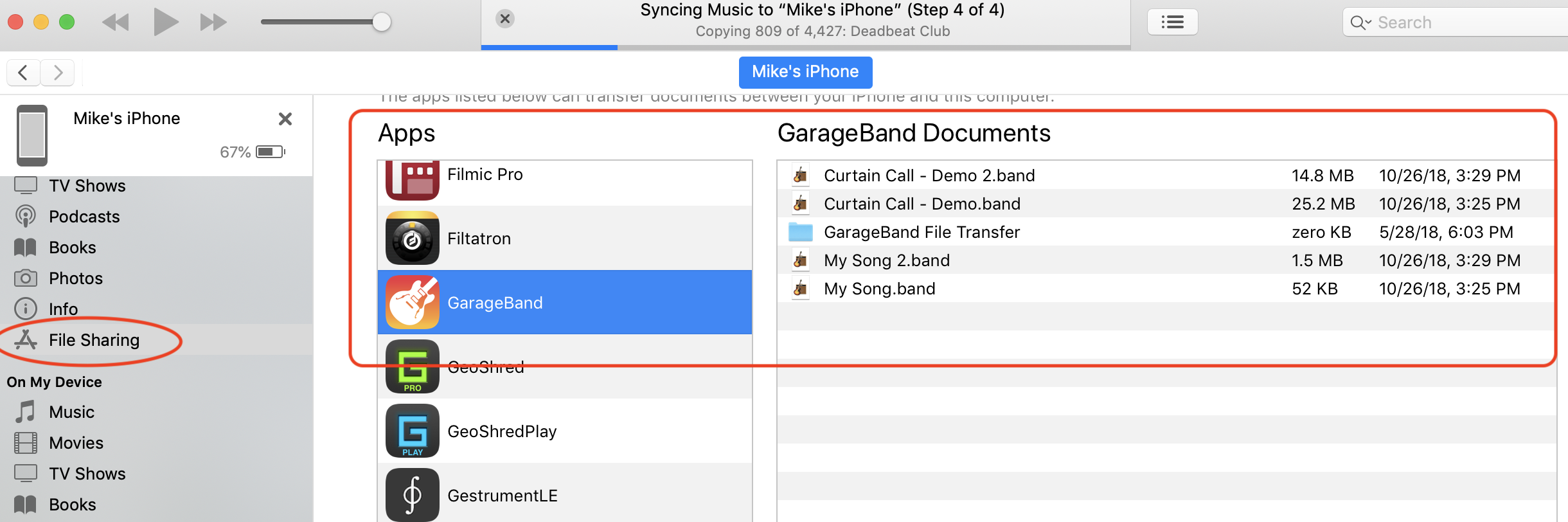This screenshot has width=1568, height=522.
Task: Click the play button
Action: point(166,22)
